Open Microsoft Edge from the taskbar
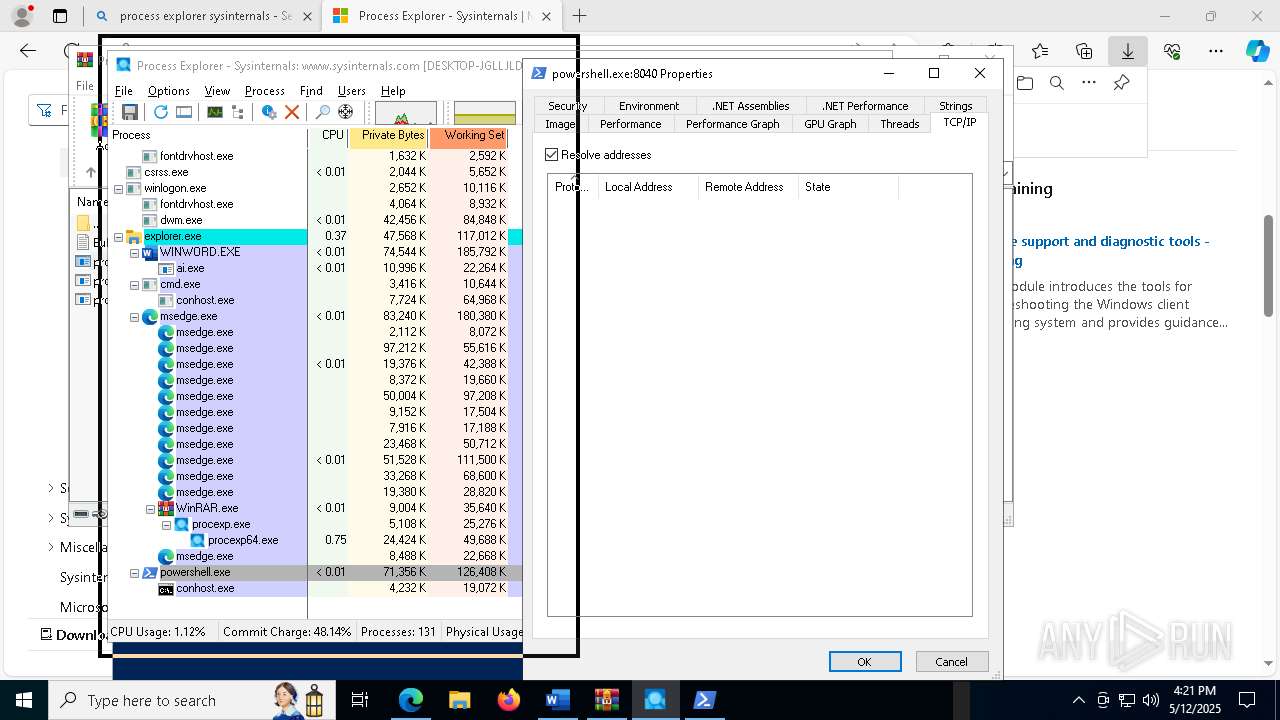Screen dimensions: 1280x720 coord(411,700)
